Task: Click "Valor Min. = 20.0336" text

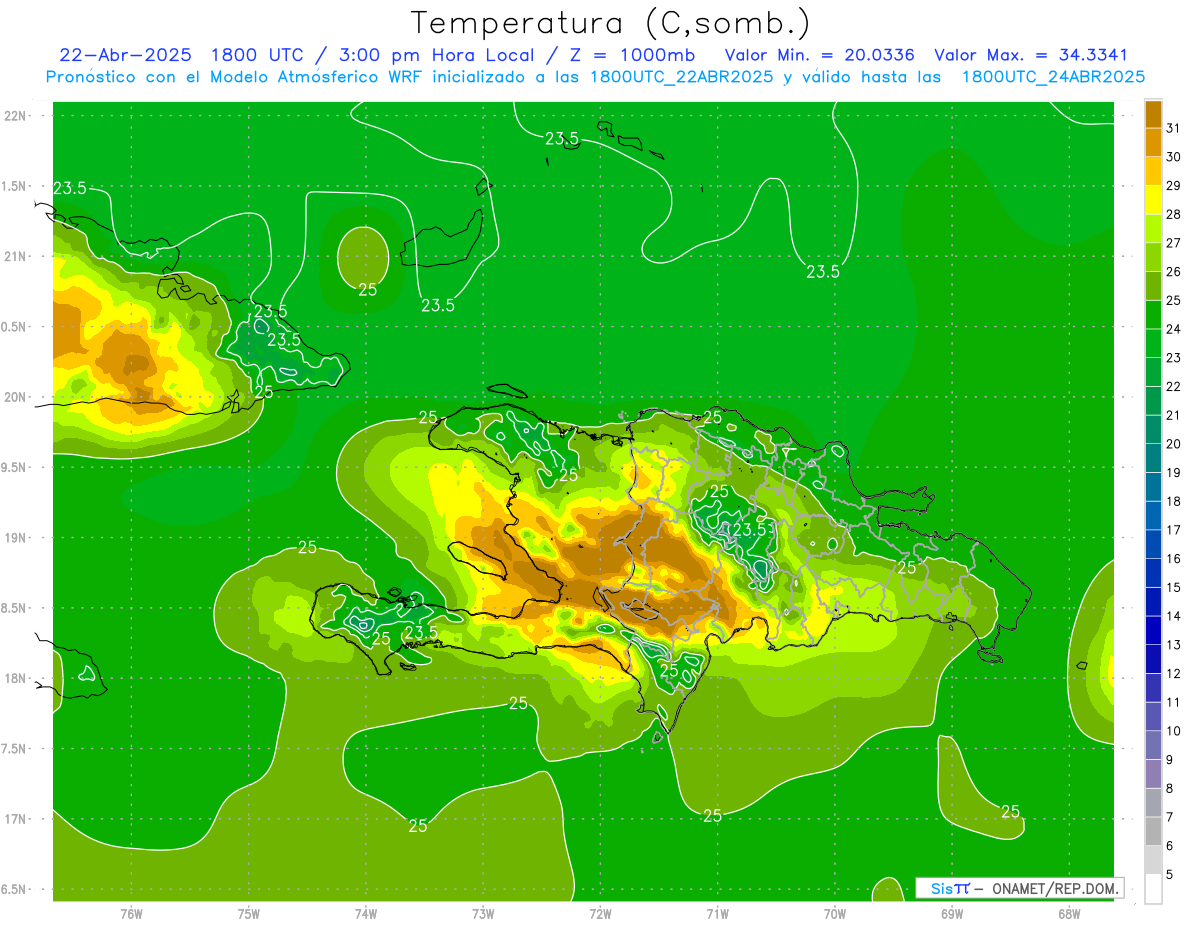Action: coord(819,55)
